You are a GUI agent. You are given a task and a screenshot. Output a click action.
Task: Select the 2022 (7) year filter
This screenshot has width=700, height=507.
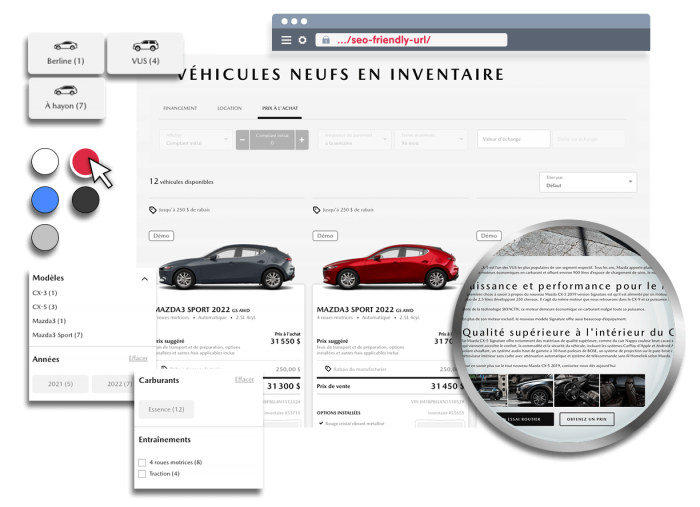click(114, 384)
